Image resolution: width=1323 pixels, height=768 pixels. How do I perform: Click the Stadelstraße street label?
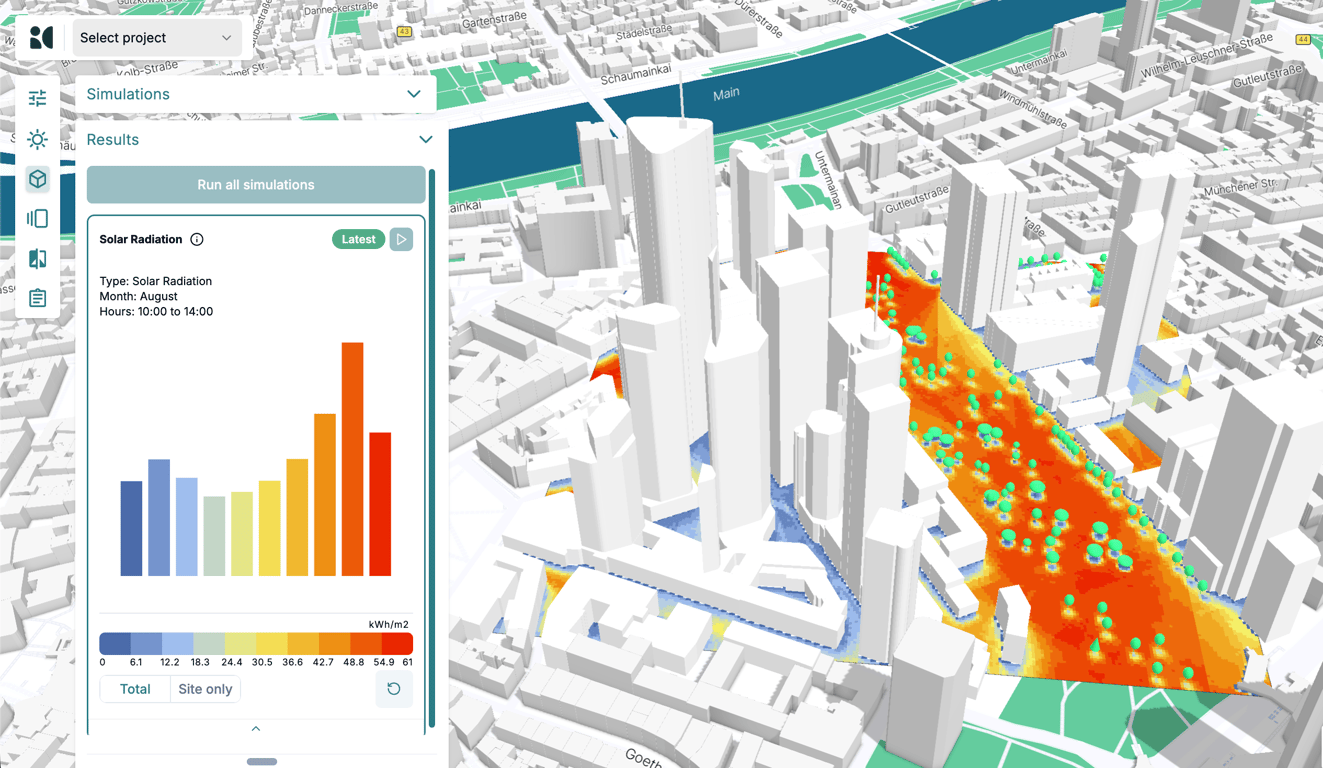point(644,33)
